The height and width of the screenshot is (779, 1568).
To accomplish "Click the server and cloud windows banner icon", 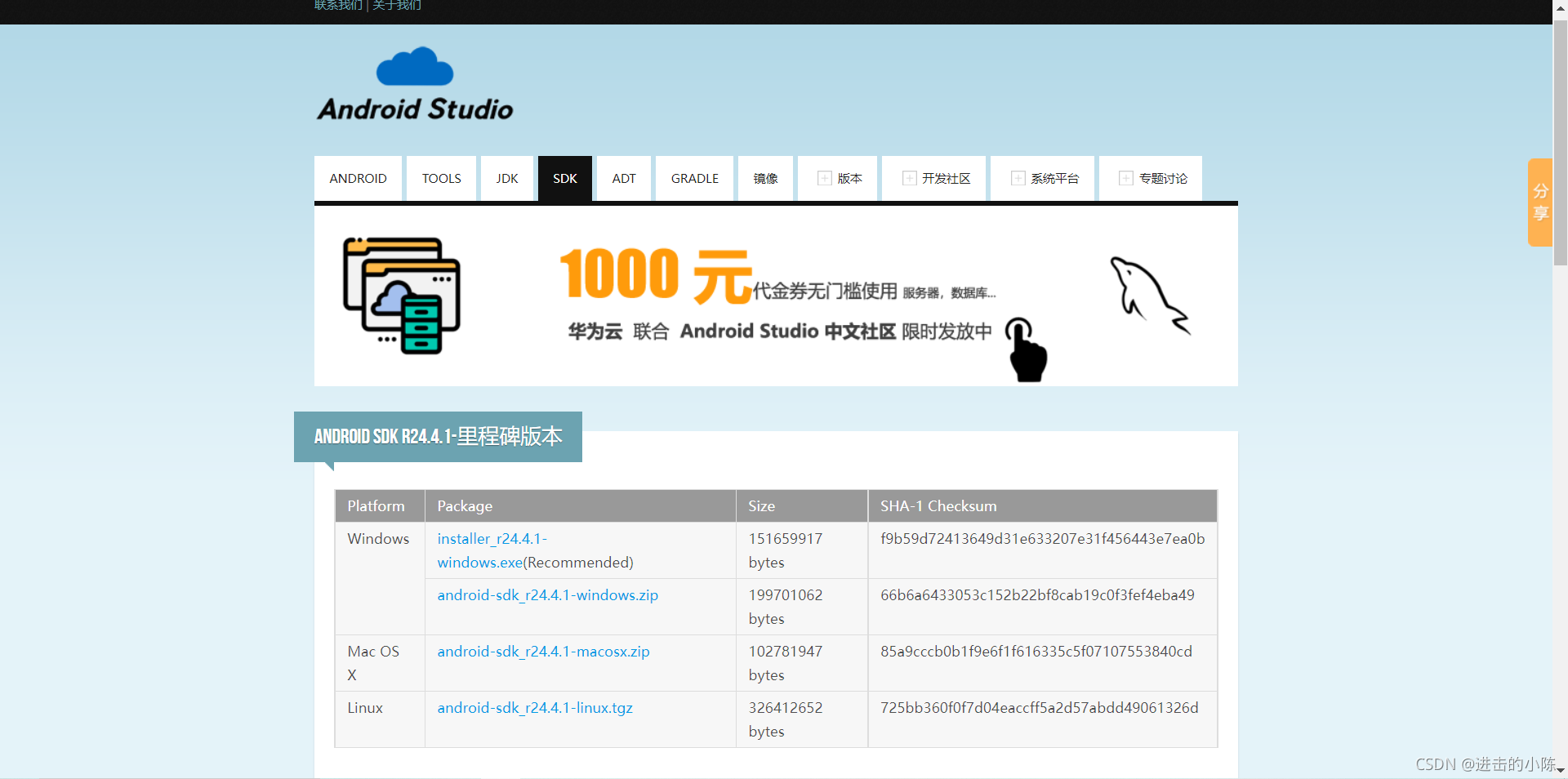I will [402, 296].
